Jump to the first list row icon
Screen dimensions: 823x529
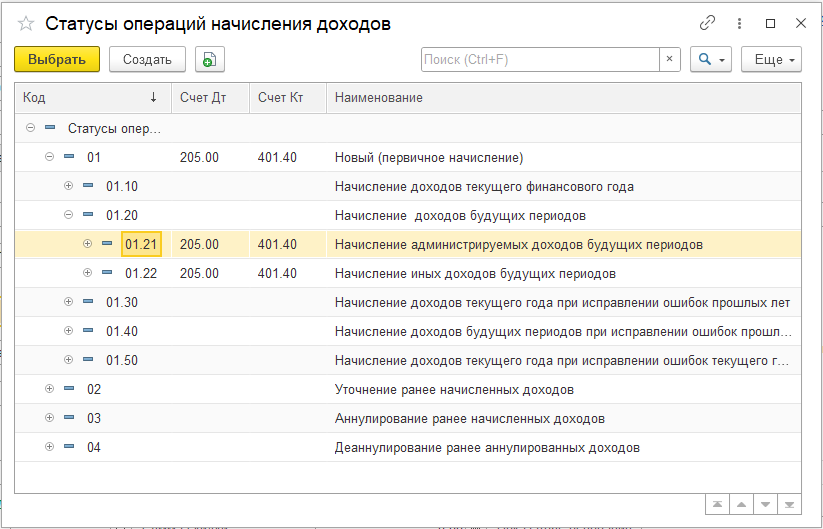pyautogui.click(x=718, y=504)
